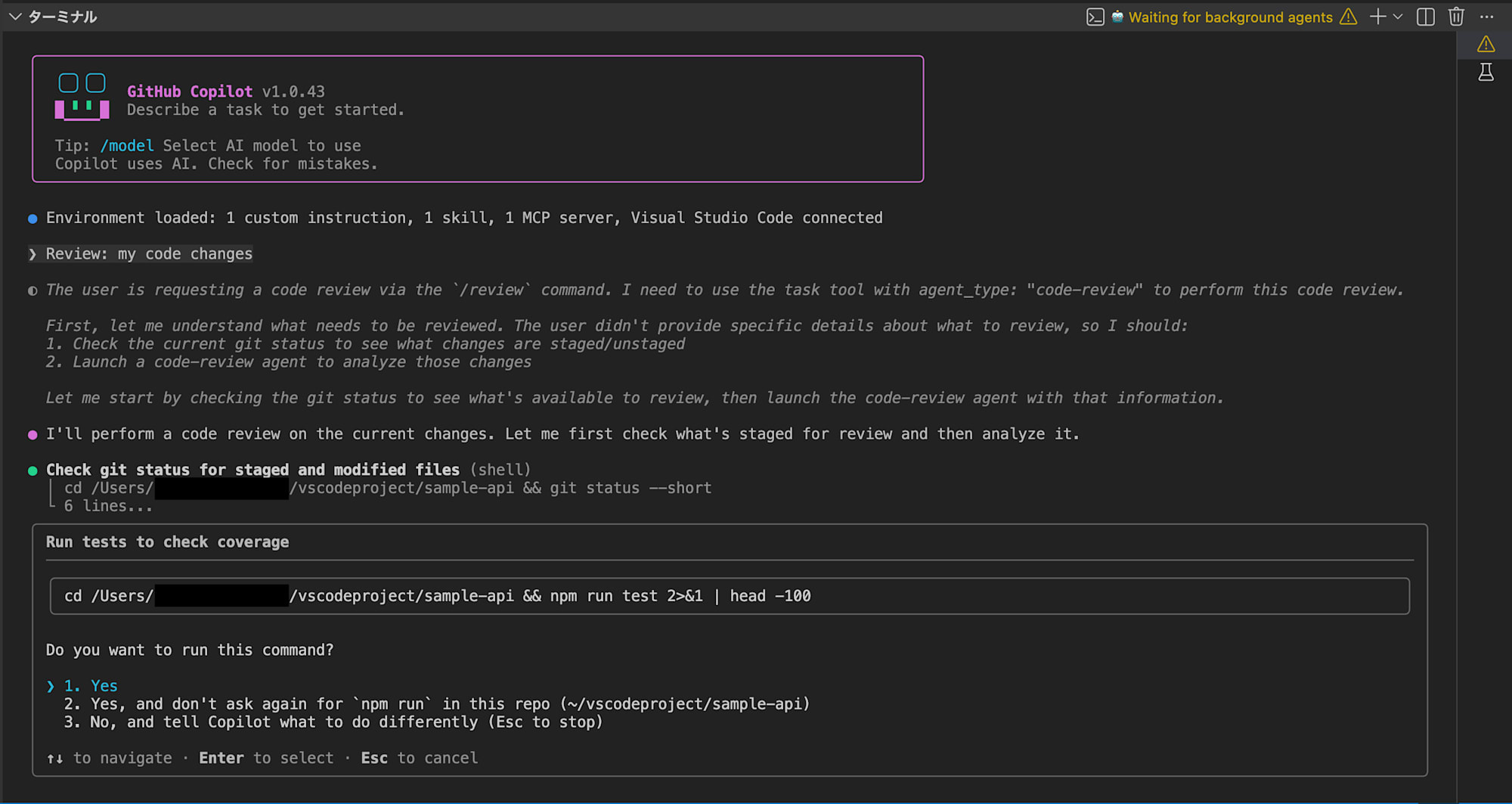Image resolution: width=1512 pixels, height=804 pixels.
Task: Click "2. Launch a code-review agent" step
Action: 289,362
